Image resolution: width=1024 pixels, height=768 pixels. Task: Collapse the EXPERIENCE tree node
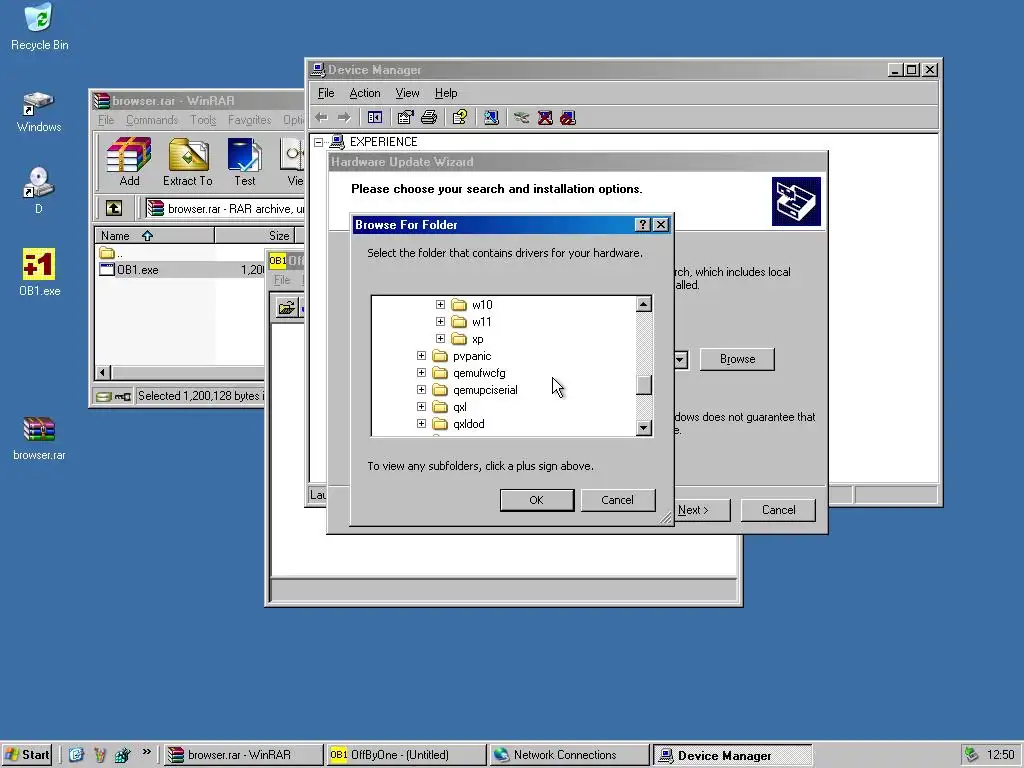(318, 142)
